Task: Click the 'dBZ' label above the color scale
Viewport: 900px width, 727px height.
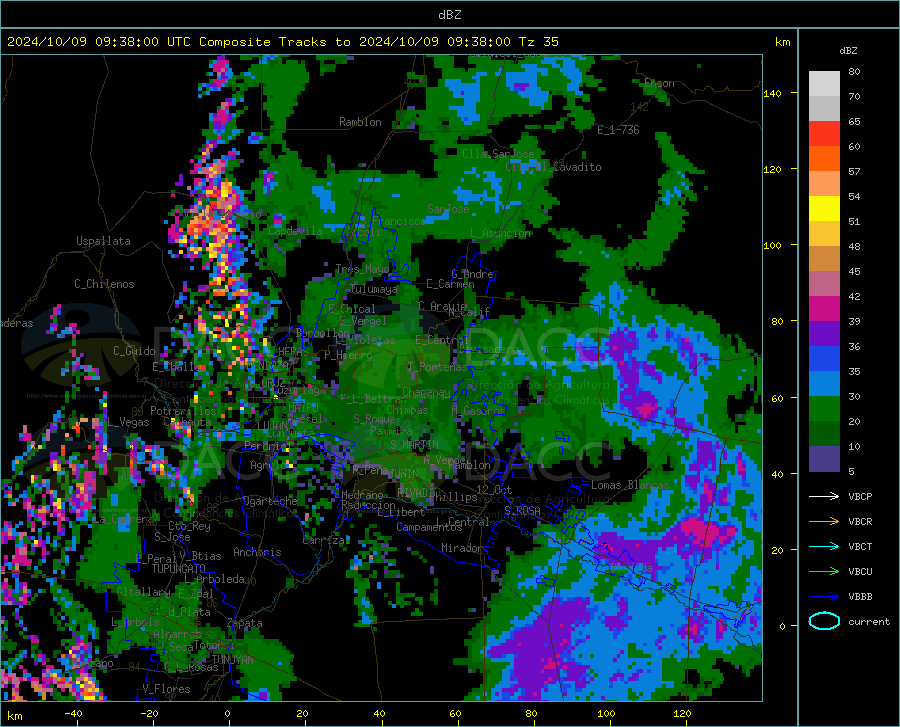Action: (848, 50)
